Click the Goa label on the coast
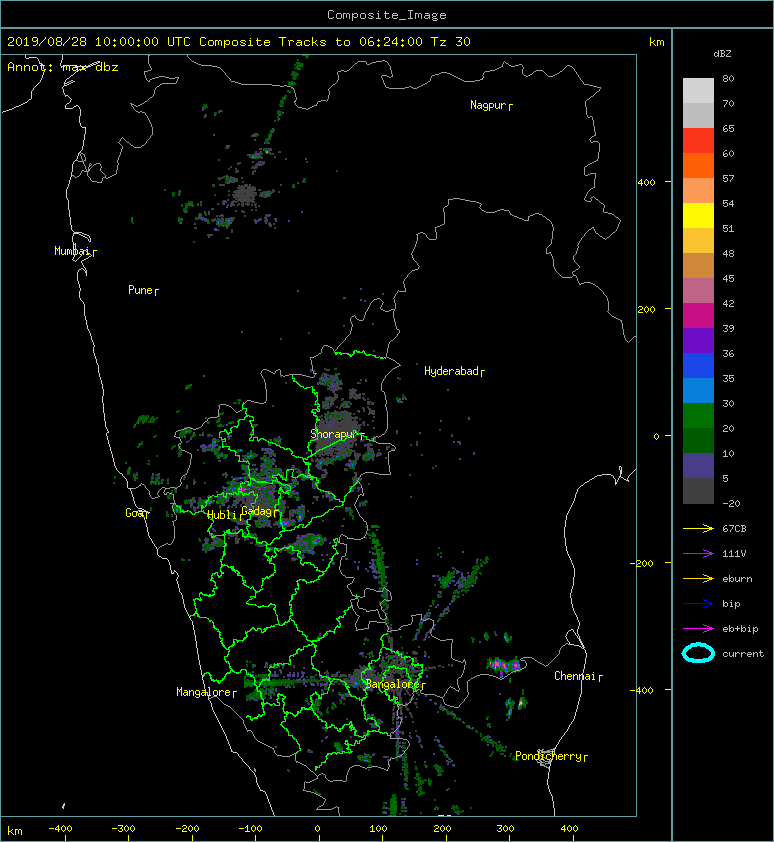Viewport: 774px width, 842px height. pyautogui.click(x=134, y=513)
